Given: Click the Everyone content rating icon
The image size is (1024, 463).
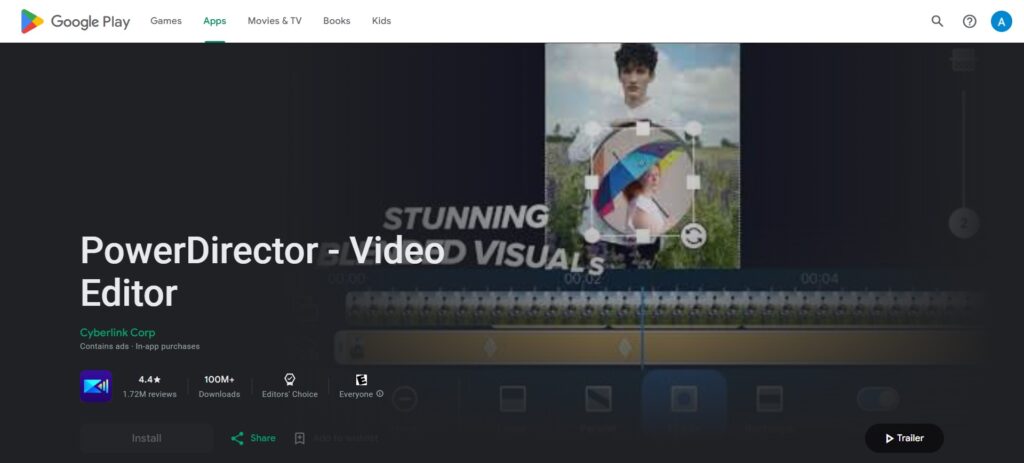Looking at the screenshot, I should pyautogui.click(x=361, y=379).
